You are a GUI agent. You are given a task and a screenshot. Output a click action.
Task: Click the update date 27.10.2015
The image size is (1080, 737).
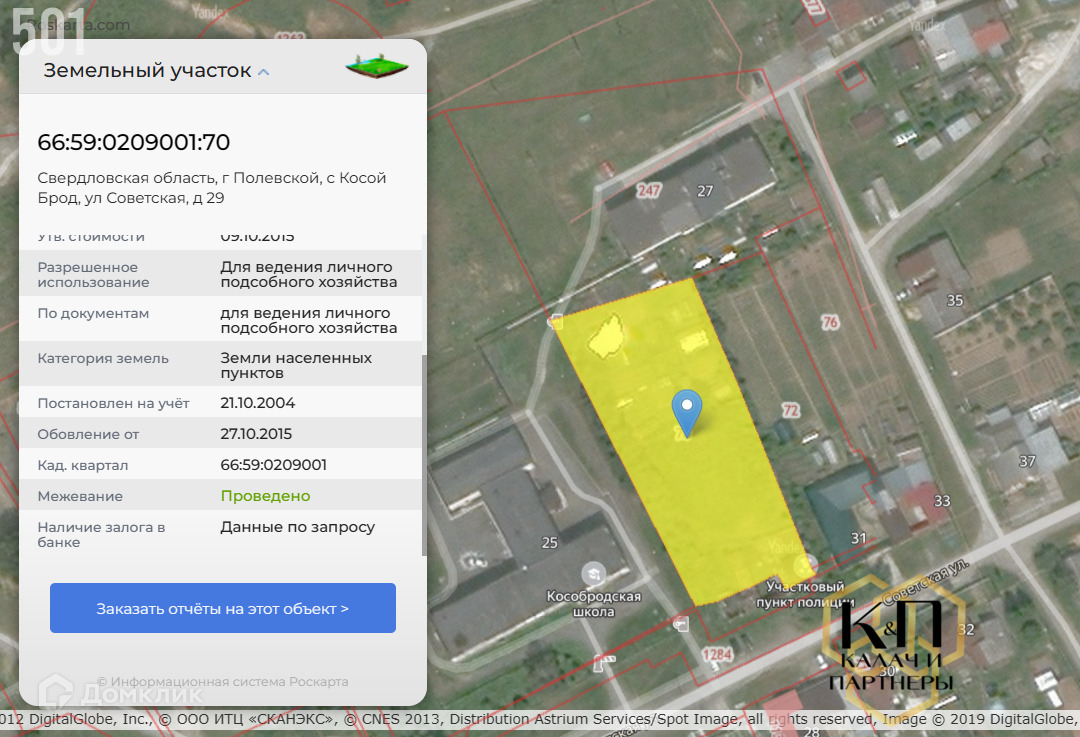(x=256, y=434)
